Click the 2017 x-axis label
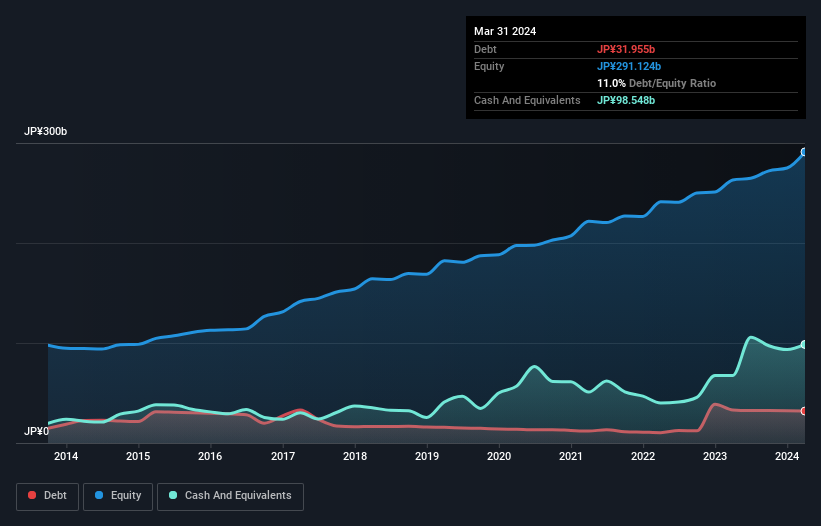821x526 pixels. (x=282, y=457)
